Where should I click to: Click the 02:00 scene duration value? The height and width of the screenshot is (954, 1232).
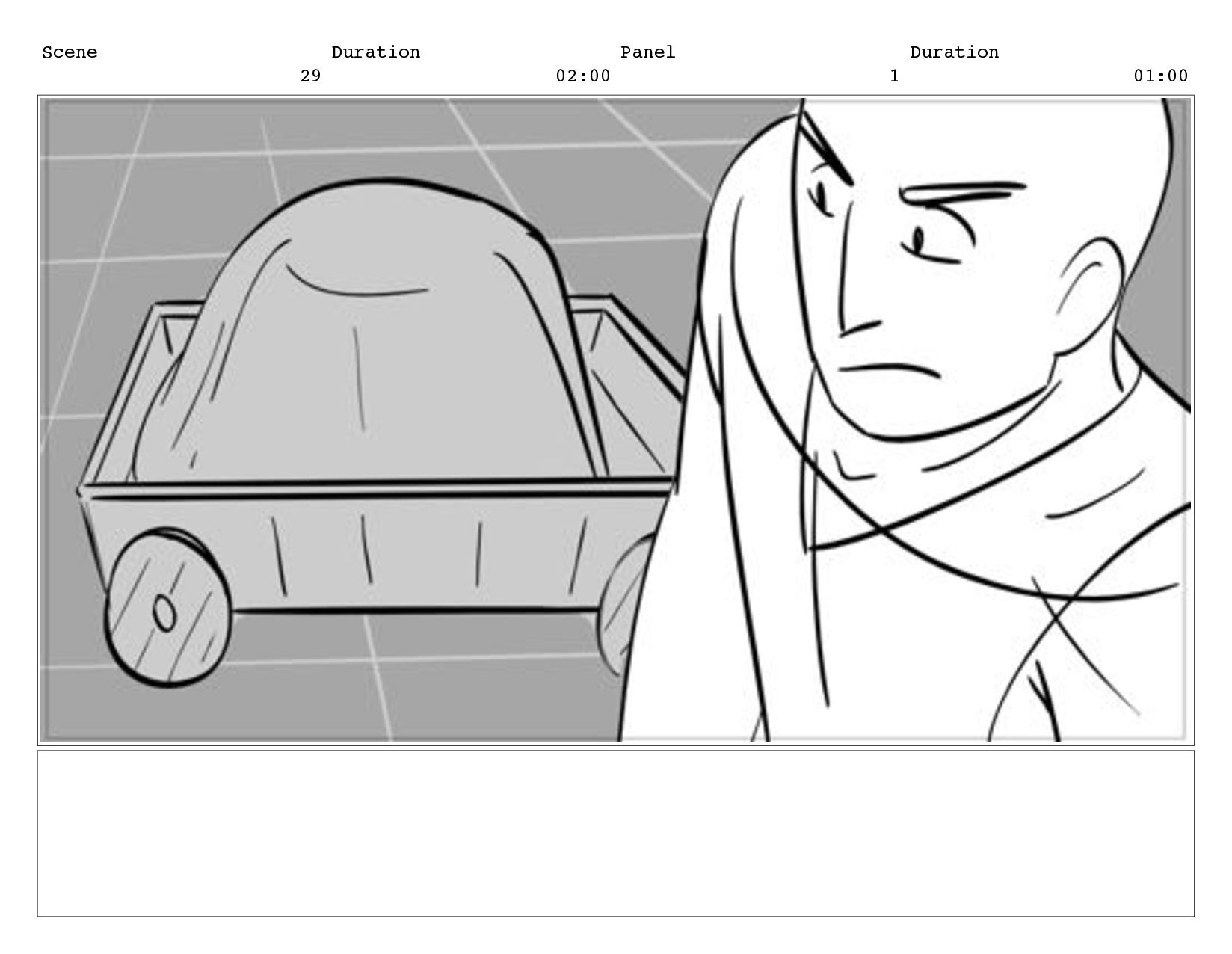583,76
